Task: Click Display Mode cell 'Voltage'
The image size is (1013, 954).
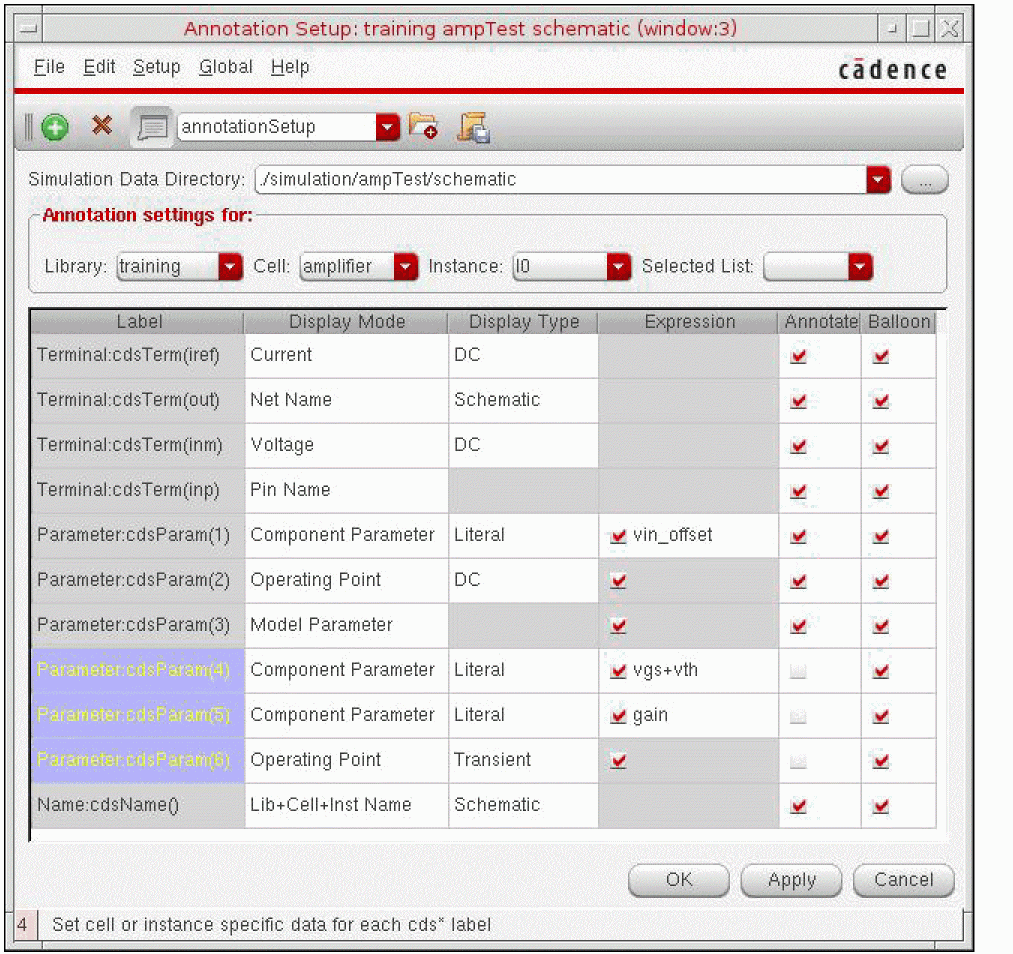Action: [346, 446]
